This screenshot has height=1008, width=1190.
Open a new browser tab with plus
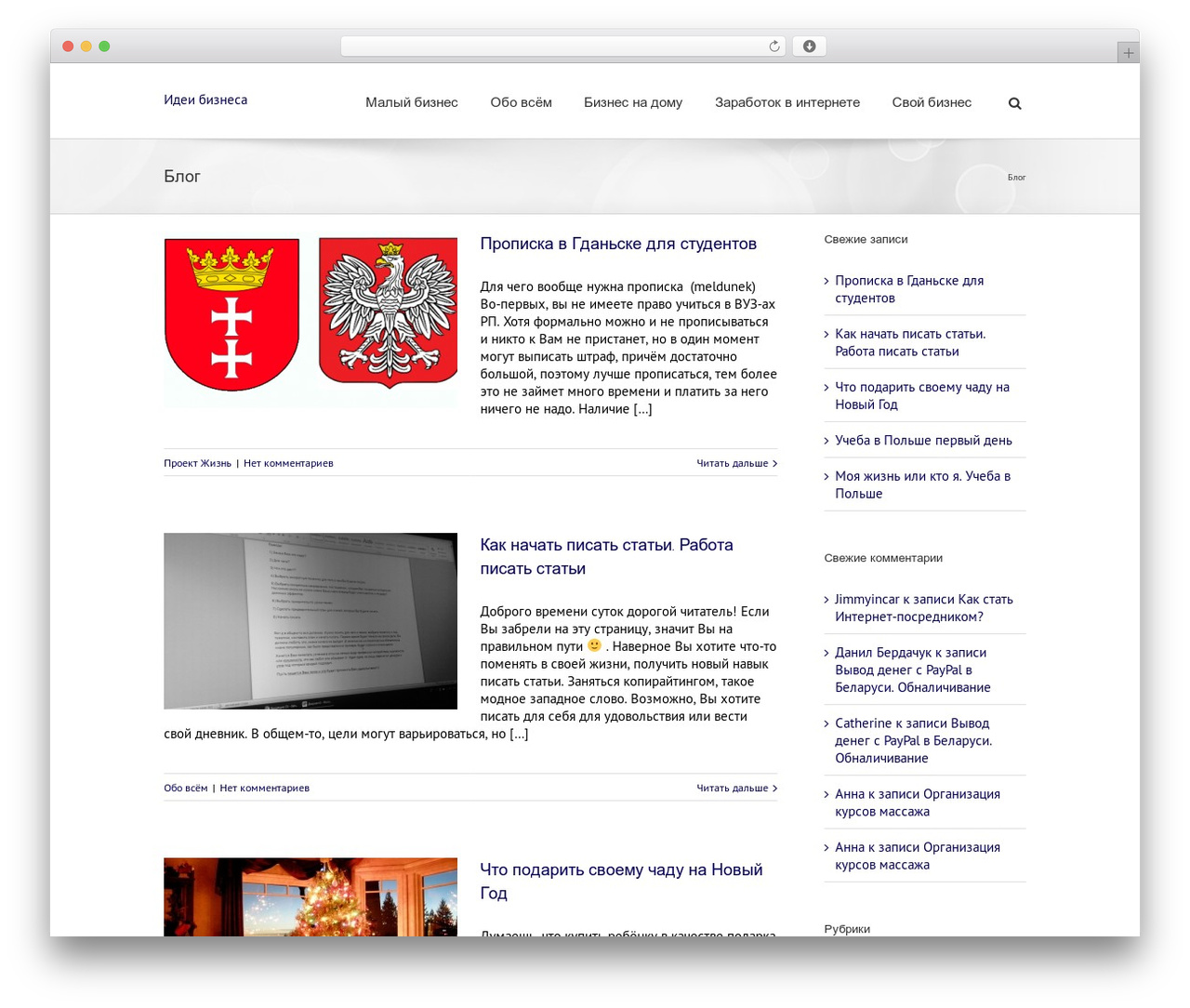pyautogui.click(x=1128, y=53)
